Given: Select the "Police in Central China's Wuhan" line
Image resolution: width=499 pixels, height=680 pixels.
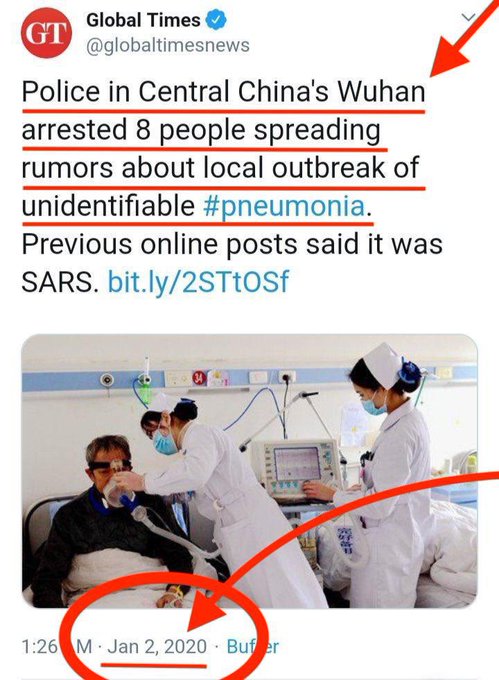Looking at the screenshot, I should click(x=223, y=92).
